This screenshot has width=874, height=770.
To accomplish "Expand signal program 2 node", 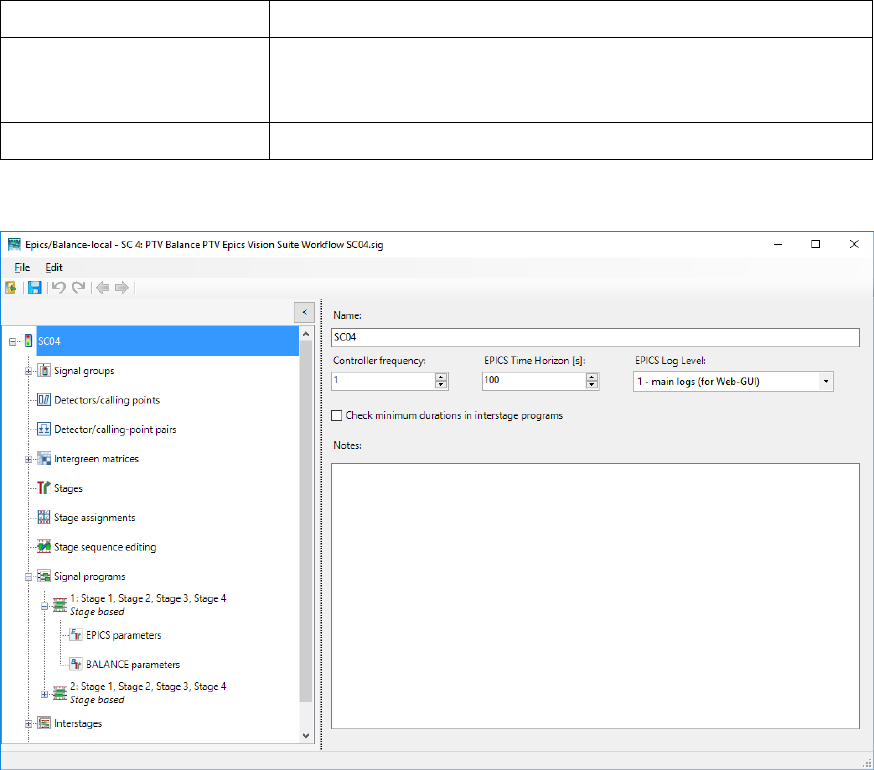I will [x=45, y=694].
